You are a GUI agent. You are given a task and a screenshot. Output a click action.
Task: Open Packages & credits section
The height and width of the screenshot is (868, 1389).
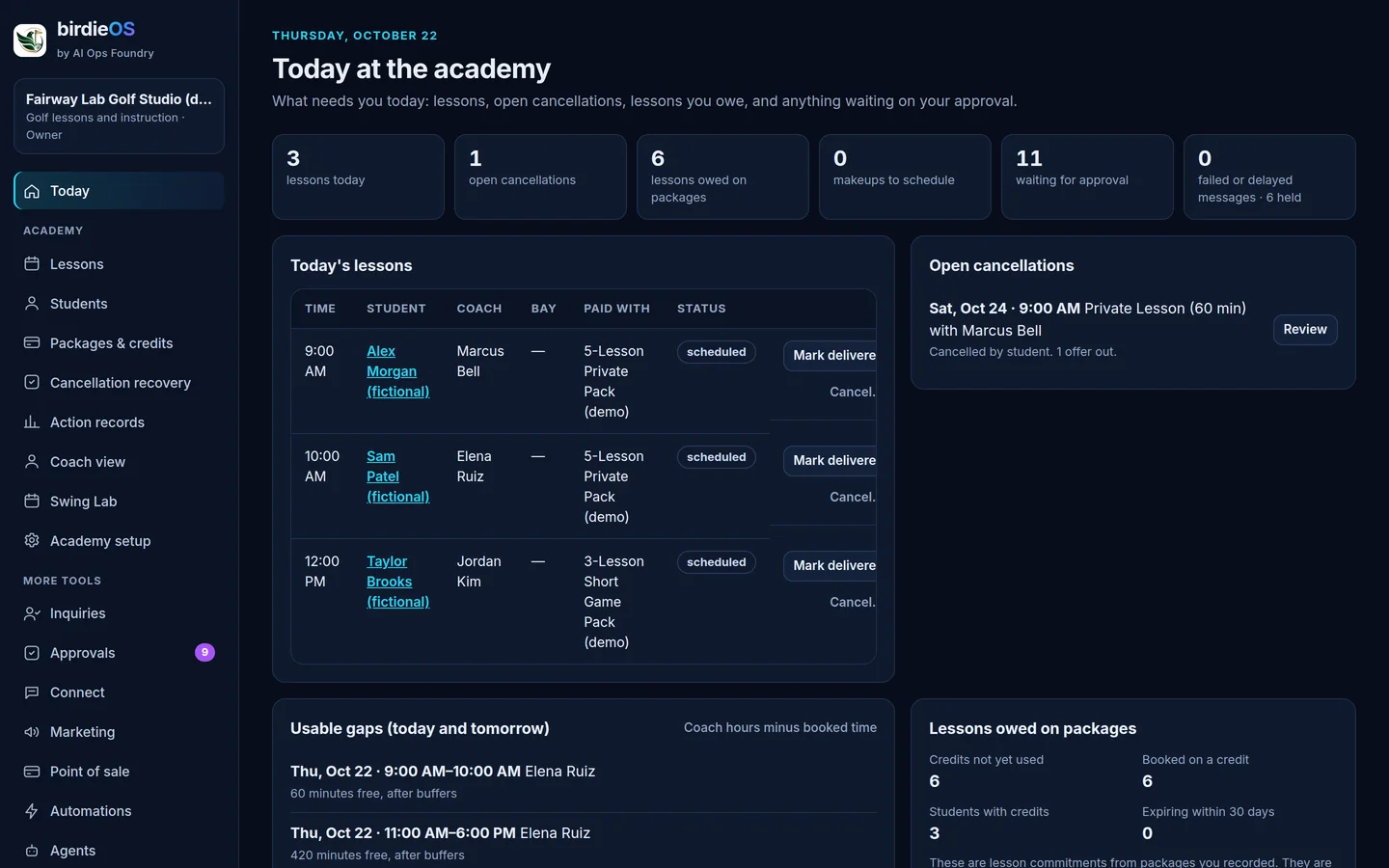tap(119, 343)
